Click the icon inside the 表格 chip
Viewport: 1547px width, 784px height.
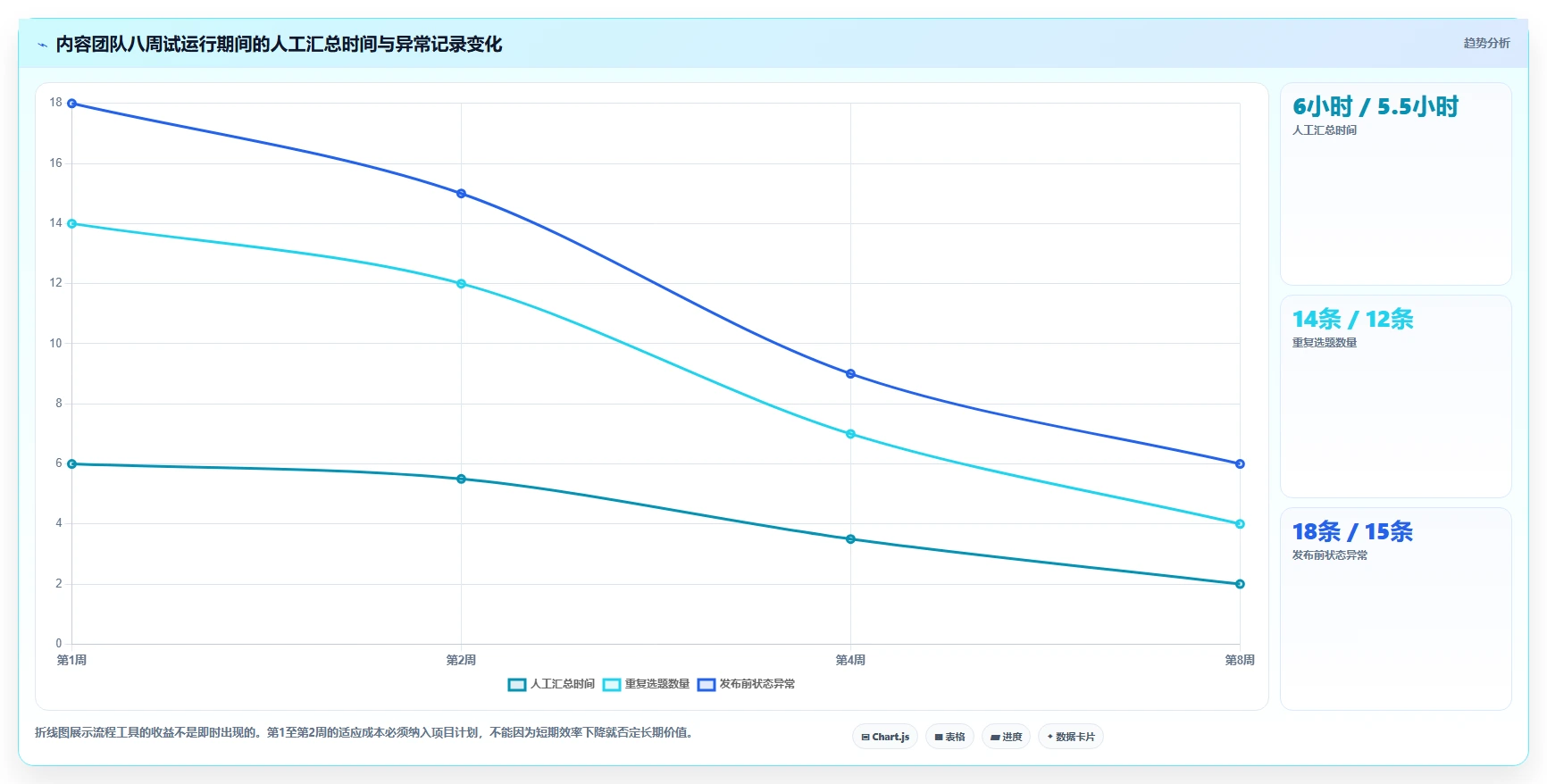pyautogui.click(x=939, y=738)
